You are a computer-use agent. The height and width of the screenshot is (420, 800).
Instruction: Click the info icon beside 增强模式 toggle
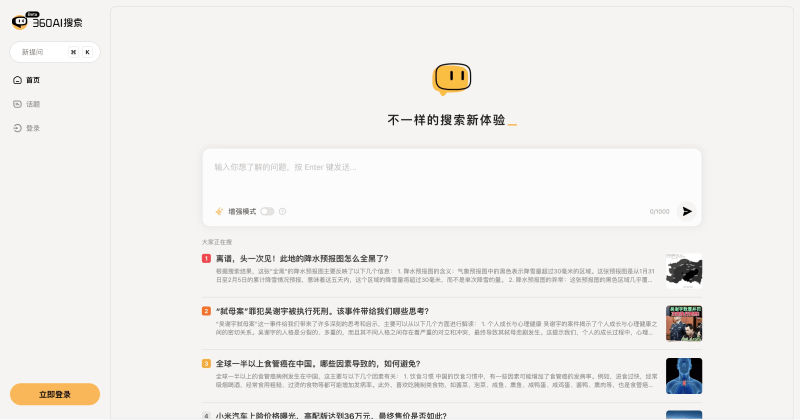click(282, 211)
